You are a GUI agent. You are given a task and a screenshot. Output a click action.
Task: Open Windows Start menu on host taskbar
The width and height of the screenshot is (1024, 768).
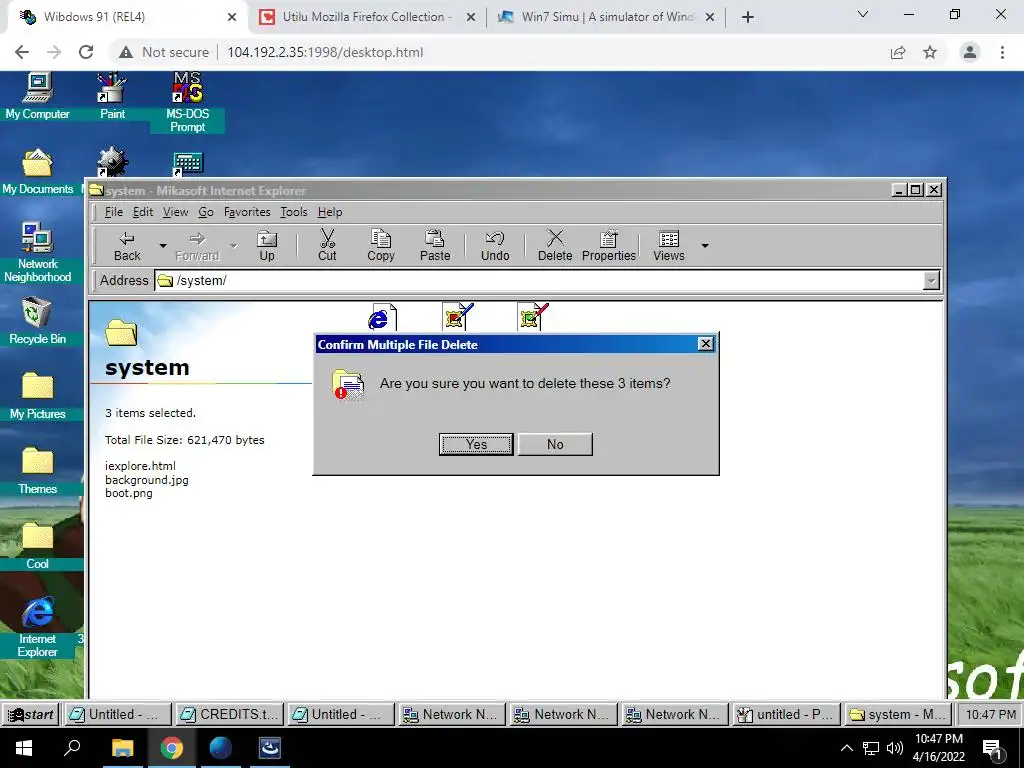pyautogui.click(x=24, y=748)
